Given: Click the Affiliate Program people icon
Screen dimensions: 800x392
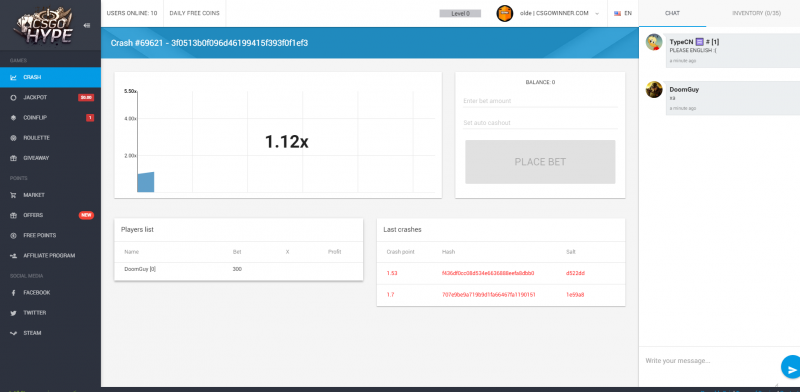Looking at the screenshot, I should [13, 256].
